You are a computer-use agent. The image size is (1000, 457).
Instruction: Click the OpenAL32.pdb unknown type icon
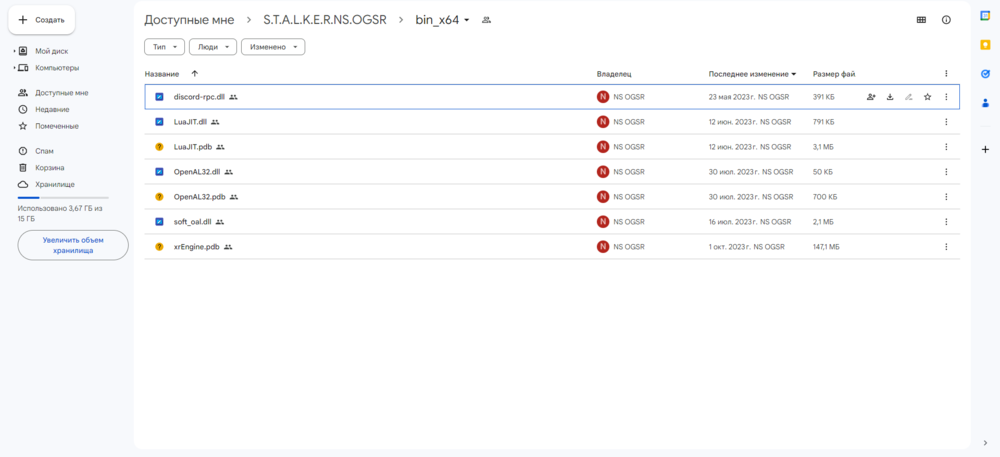159,197
